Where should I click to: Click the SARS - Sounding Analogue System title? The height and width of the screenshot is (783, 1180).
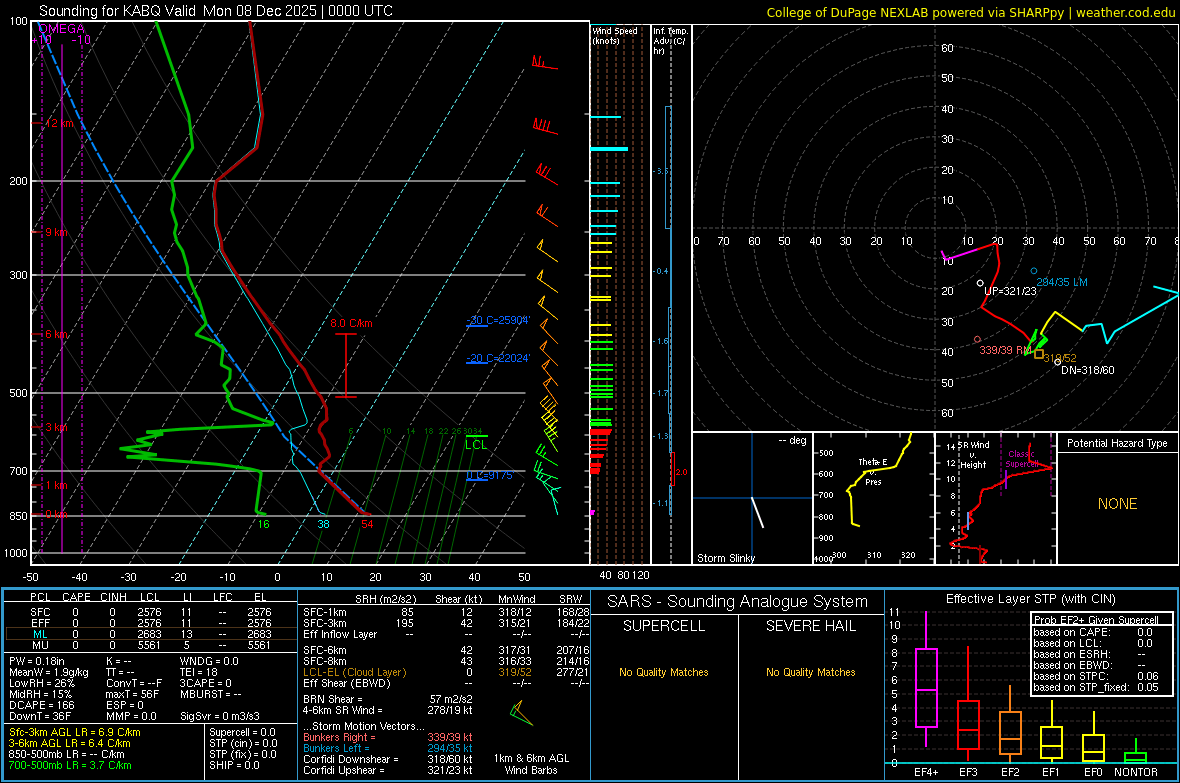[x=738, y=602]
